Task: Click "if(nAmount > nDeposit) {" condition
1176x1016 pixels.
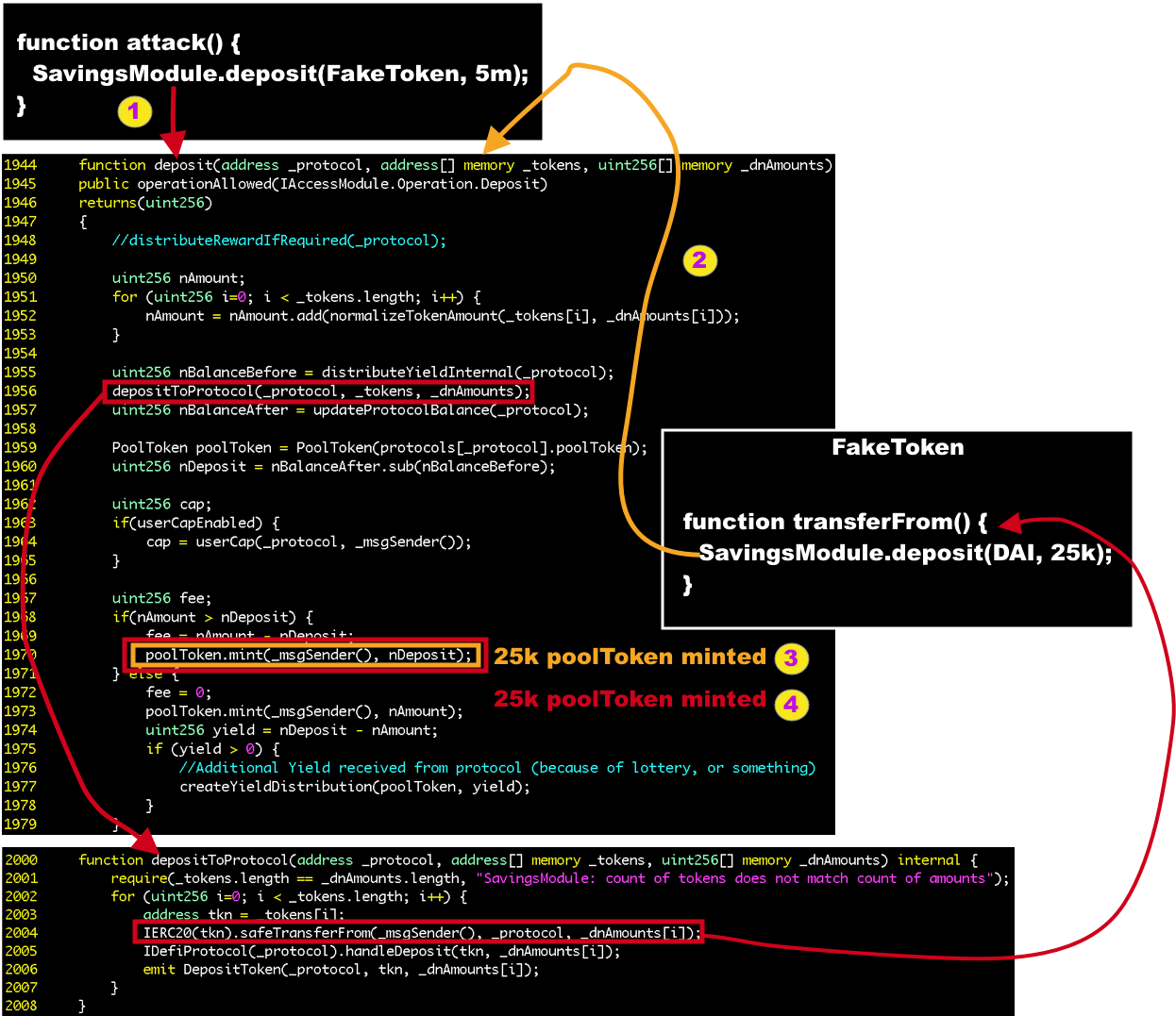Action: pyautogui.click(x=212, y=618)
